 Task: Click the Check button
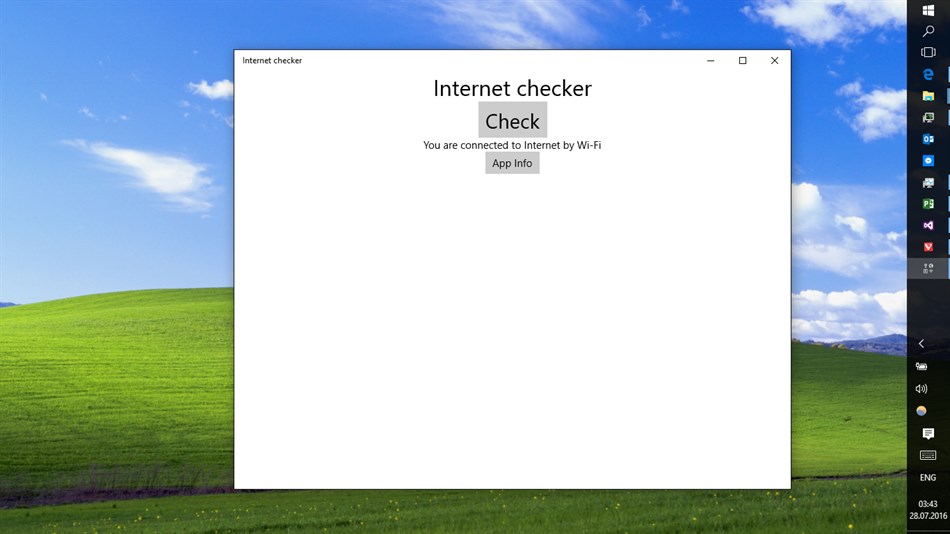click(513, 120)
